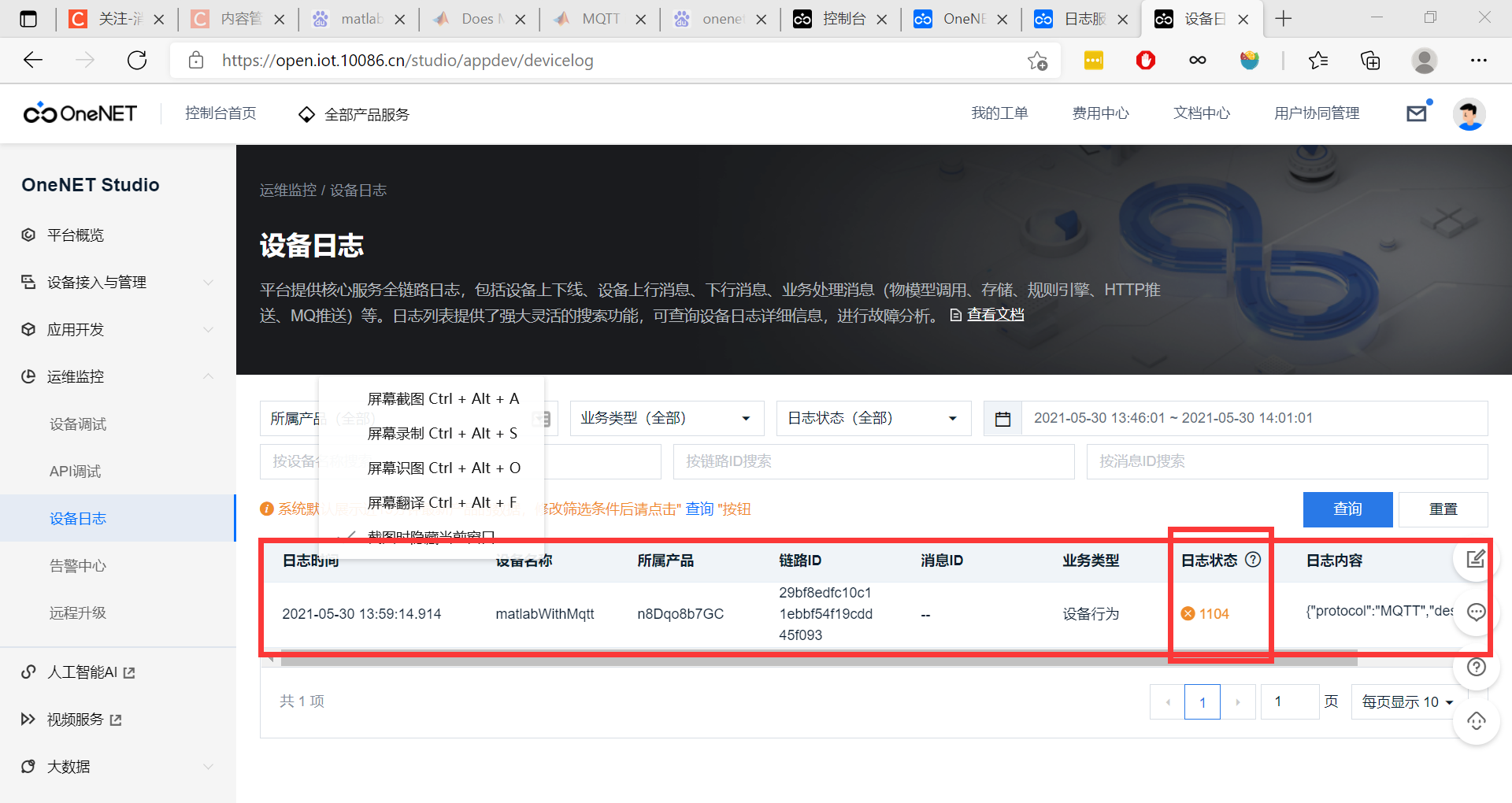Open the calendar icon beside the date range
The width and height of the screenshot is (1512, 803).
point(1002,418)
